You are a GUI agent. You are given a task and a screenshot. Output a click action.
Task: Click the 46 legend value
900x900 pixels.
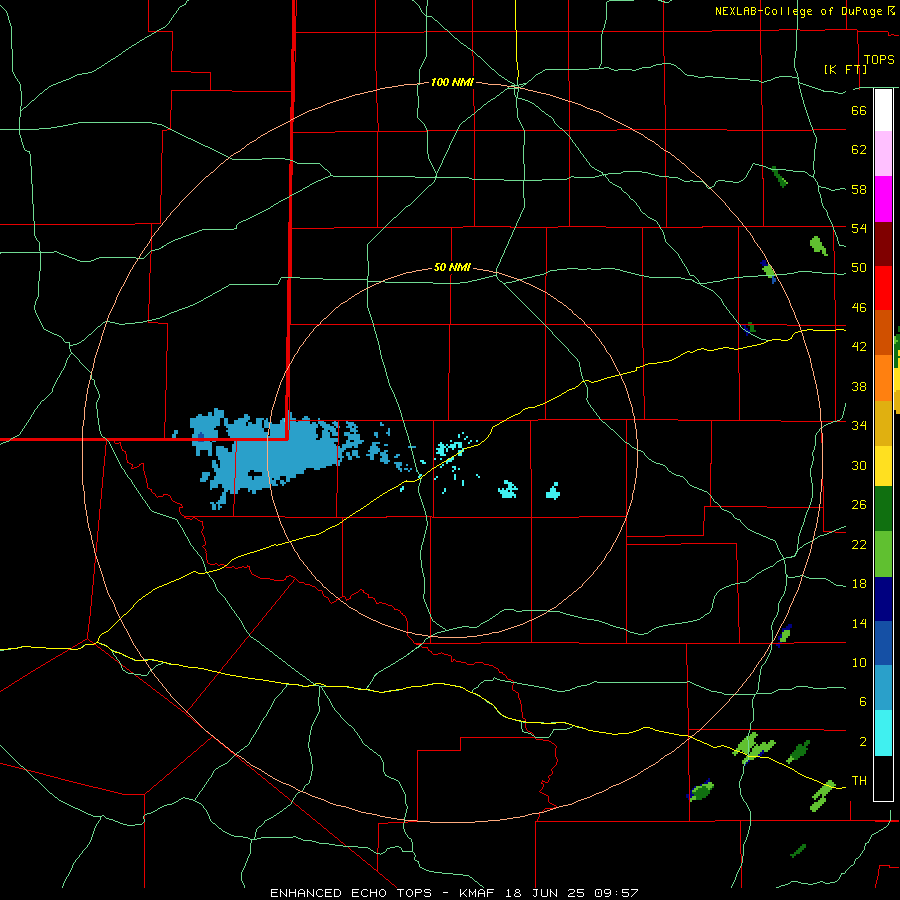click(x=859, y=307)
